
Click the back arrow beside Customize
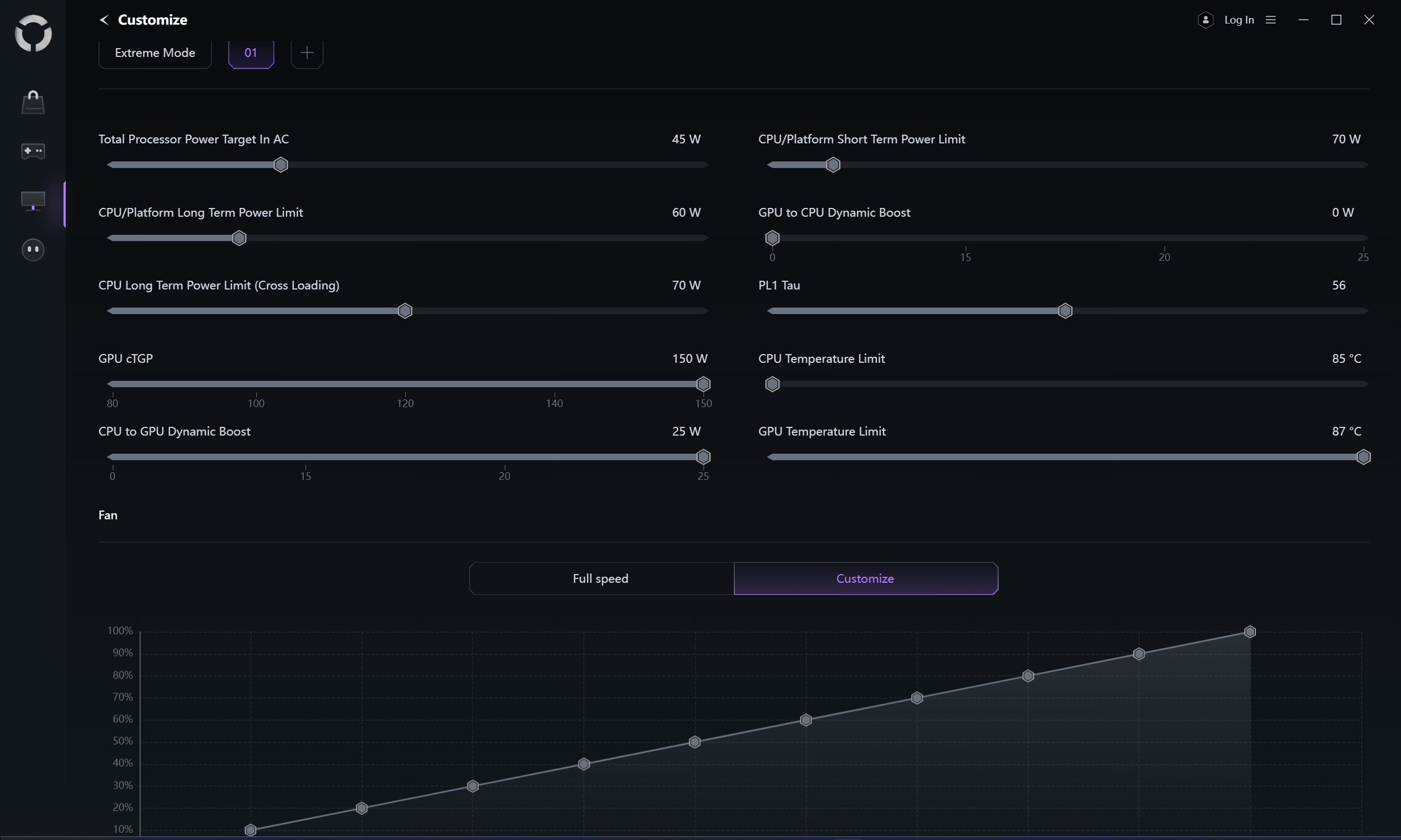pos(104,20)
